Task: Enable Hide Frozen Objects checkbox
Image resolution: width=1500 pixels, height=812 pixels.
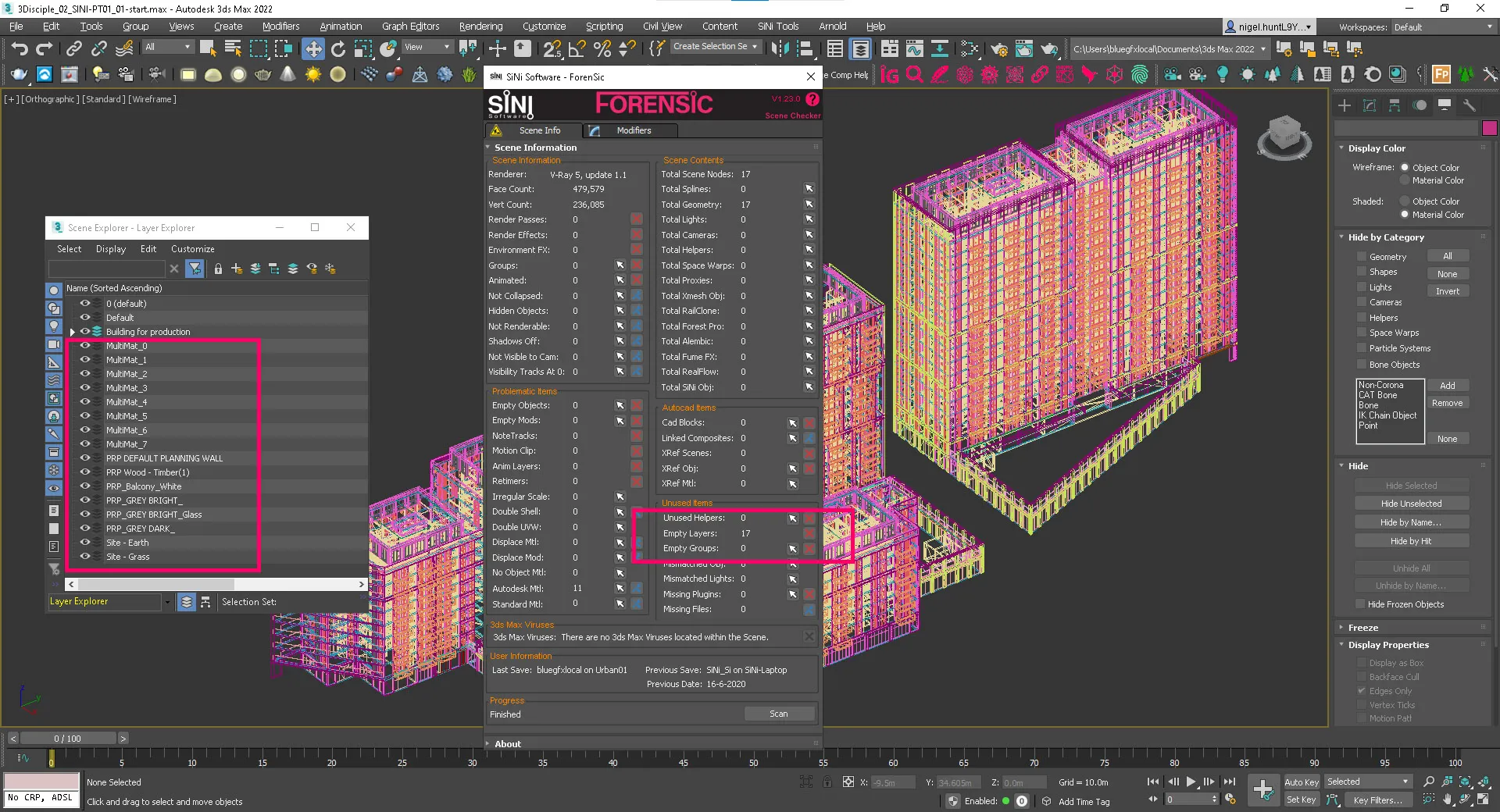Action: tap(1360, 604)
